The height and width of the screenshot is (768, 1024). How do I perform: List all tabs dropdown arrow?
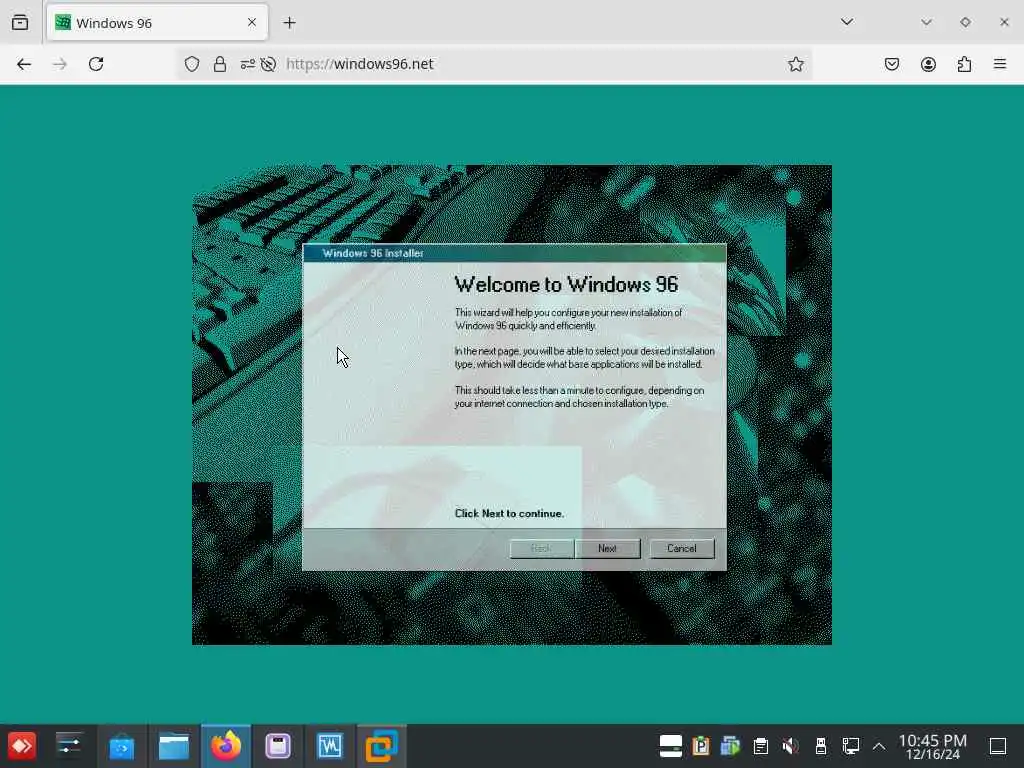[x=847, y=22]
